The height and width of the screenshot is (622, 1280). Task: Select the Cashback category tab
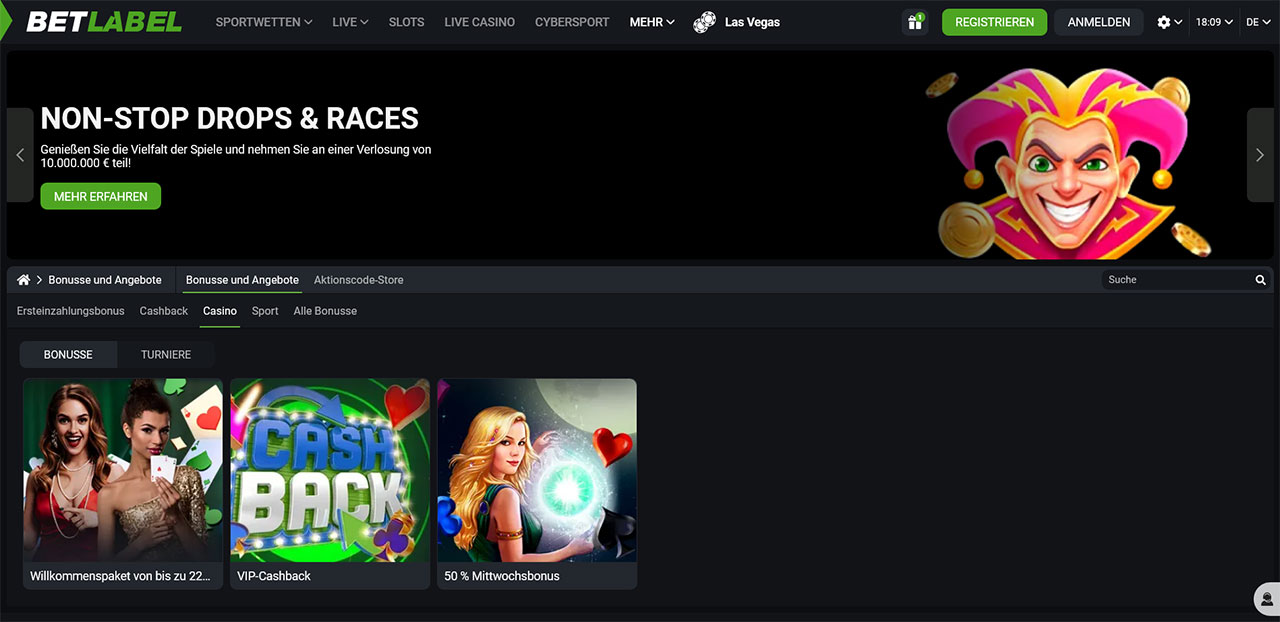164,311
